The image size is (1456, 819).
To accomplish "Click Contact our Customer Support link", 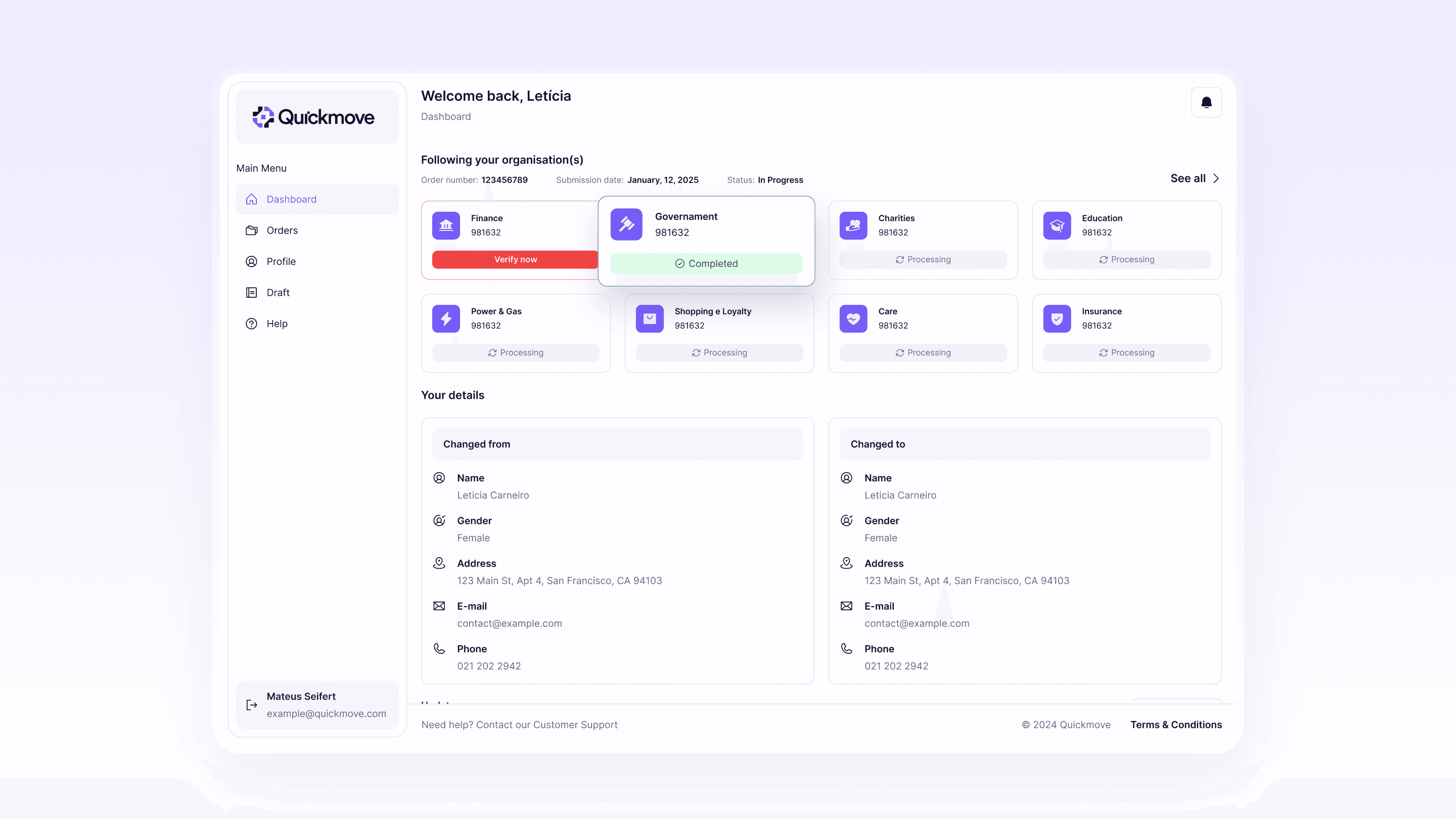I will click(x=546, y=724).
